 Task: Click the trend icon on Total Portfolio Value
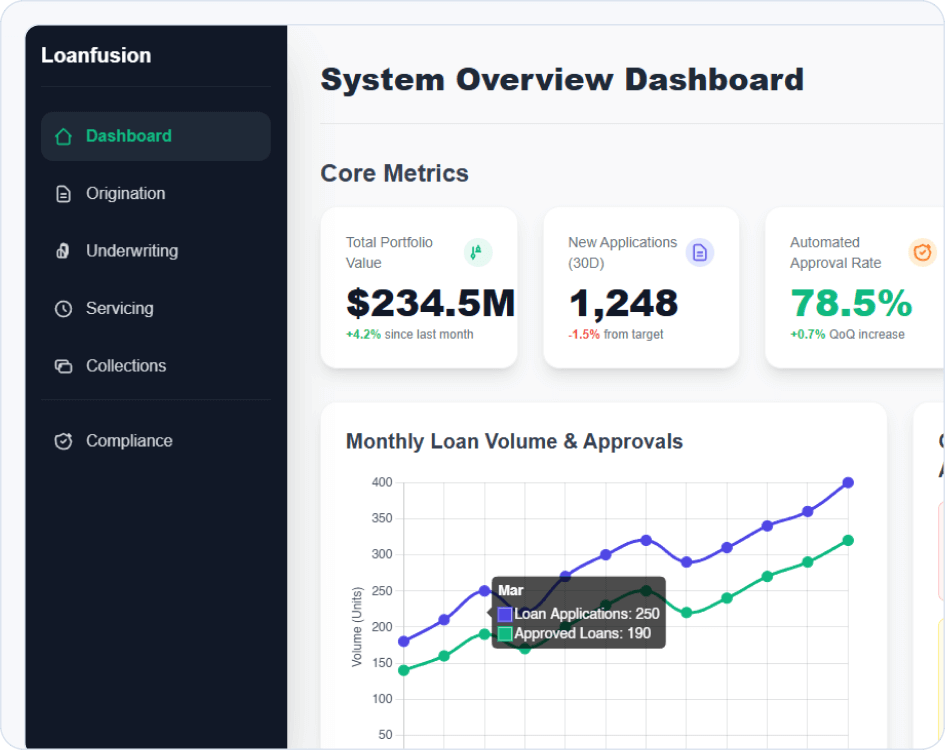pyautogui.click(x=478, y=252)
